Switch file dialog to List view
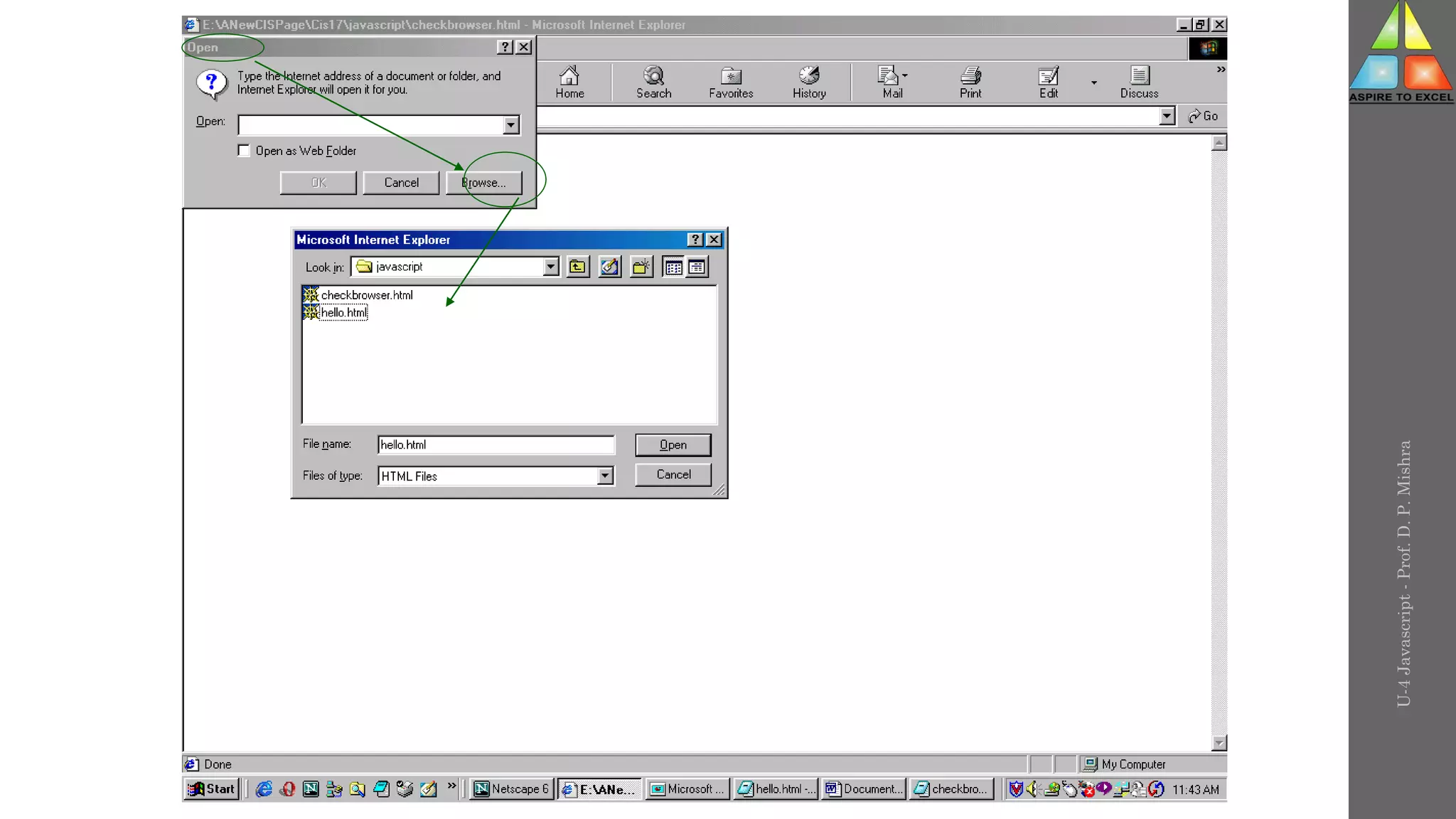The height and width of the screenshot is (819, 1456). pos(673,267)
